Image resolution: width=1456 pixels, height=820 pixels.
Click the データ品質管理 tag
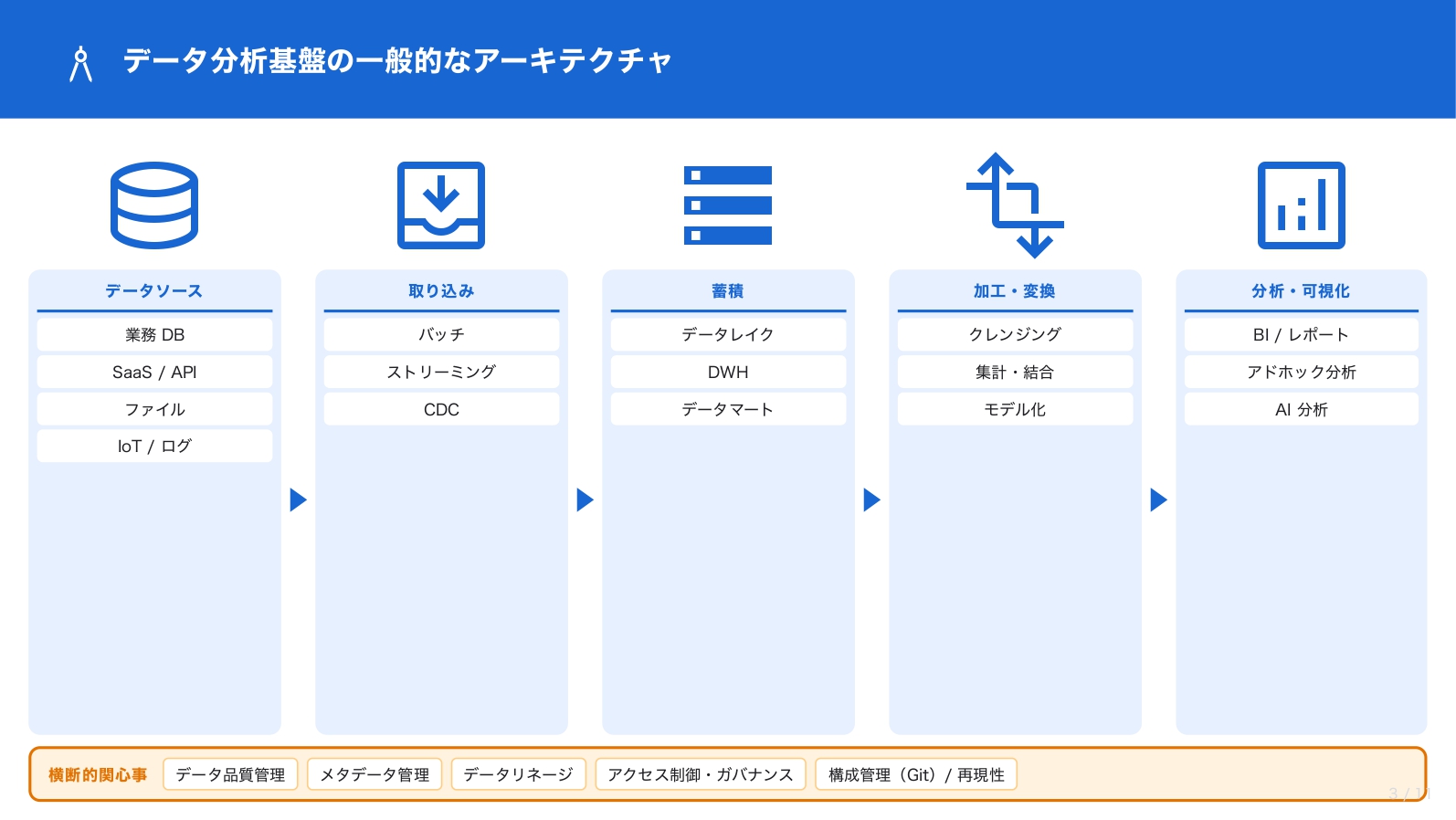230,774
